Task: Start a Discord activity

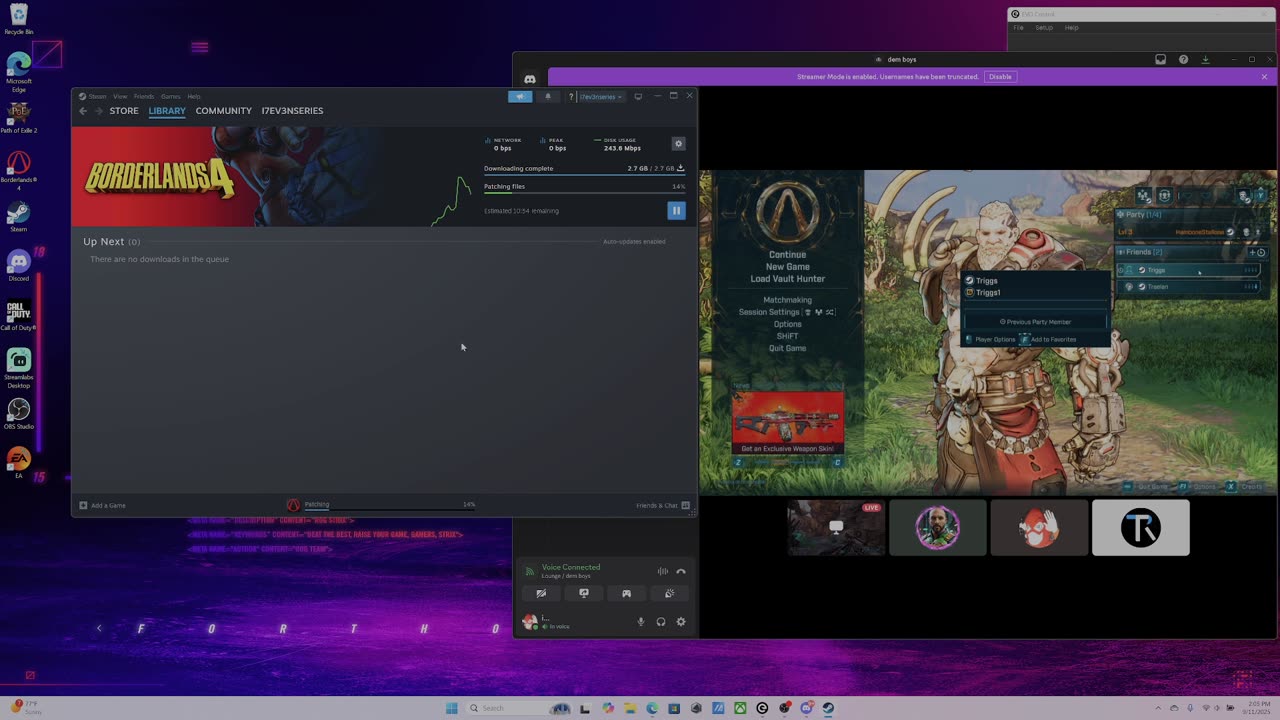Action: 627,593
